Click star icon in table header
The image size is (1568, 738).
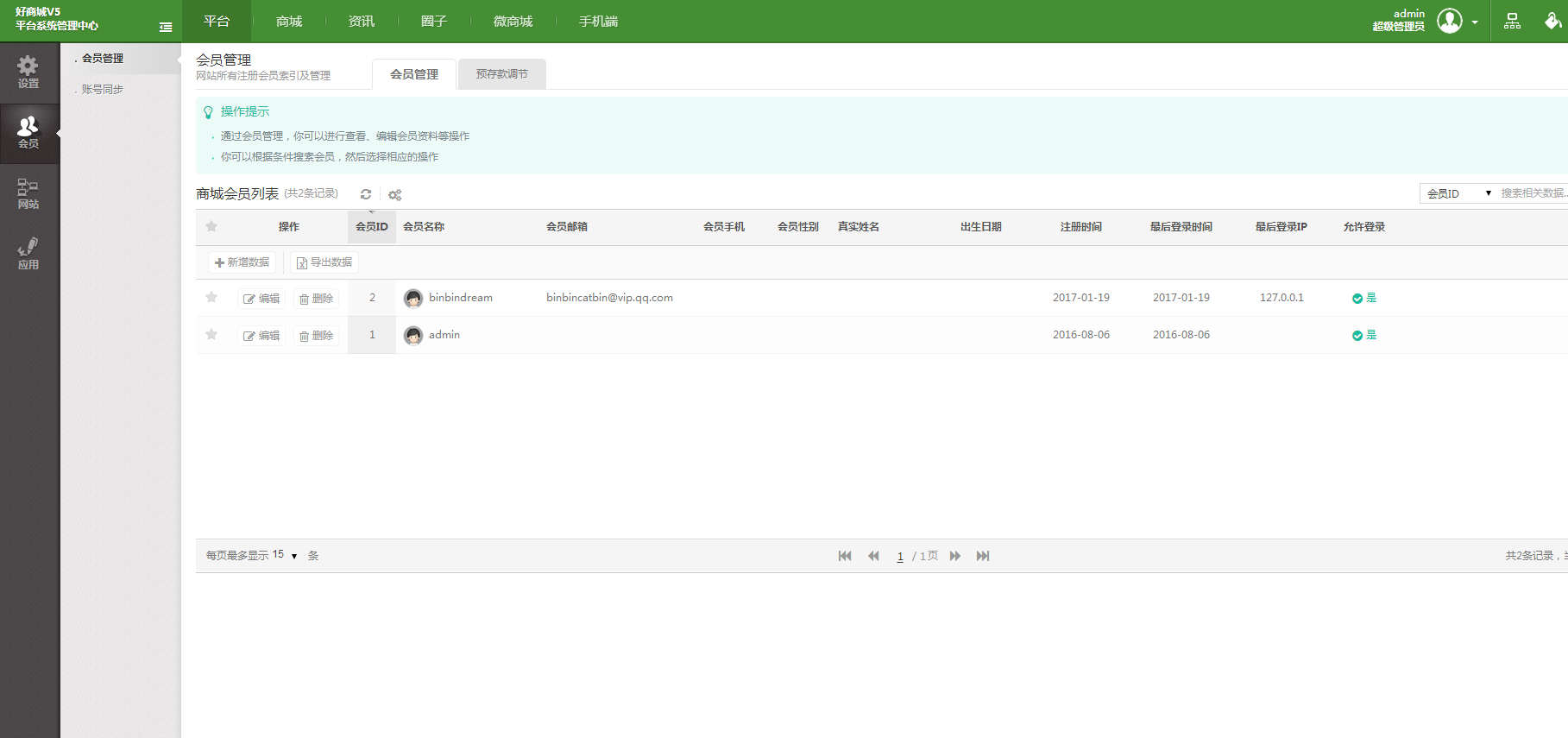[211, 226]
